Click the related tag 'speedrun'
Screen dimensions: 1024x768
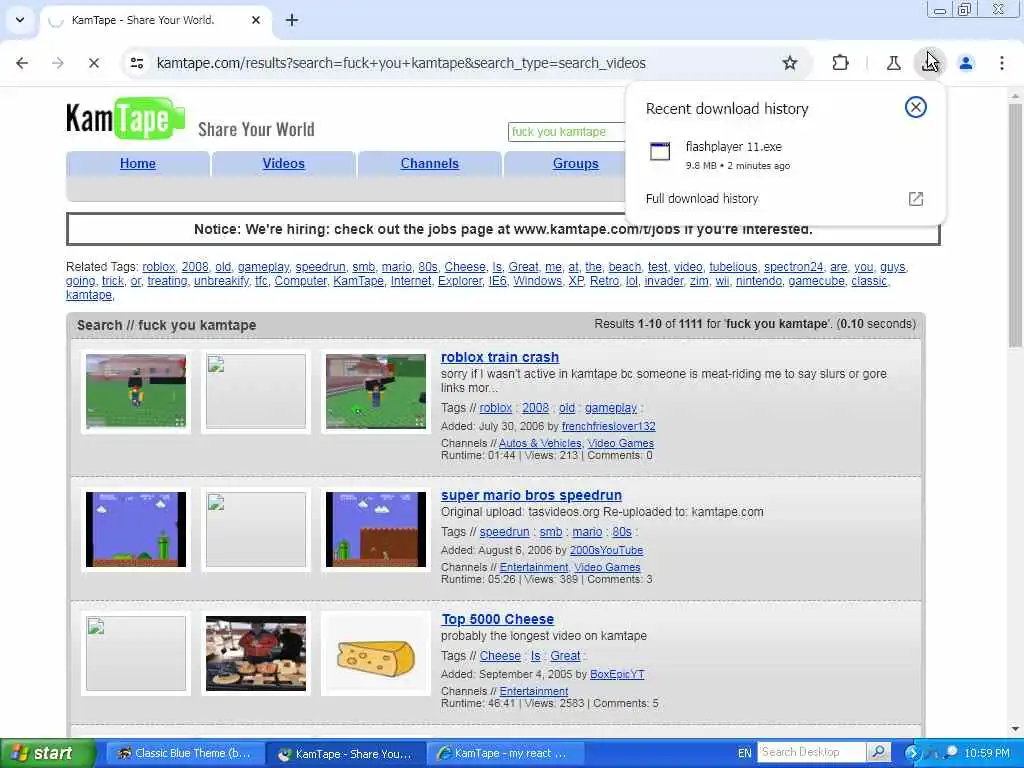click(x=320, y=266)
